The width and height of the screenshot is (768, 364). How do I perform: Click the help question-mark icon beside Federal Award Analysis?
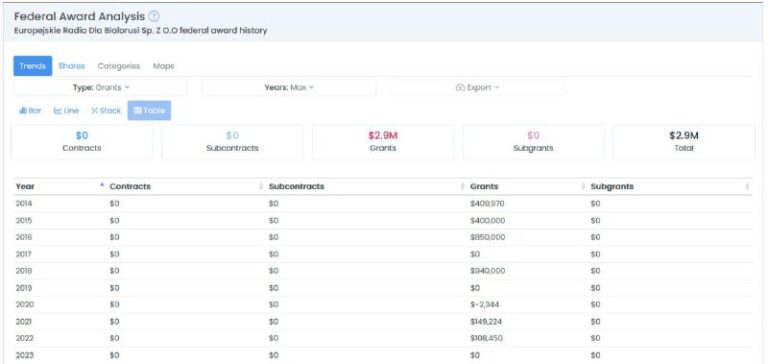point(154,16)
